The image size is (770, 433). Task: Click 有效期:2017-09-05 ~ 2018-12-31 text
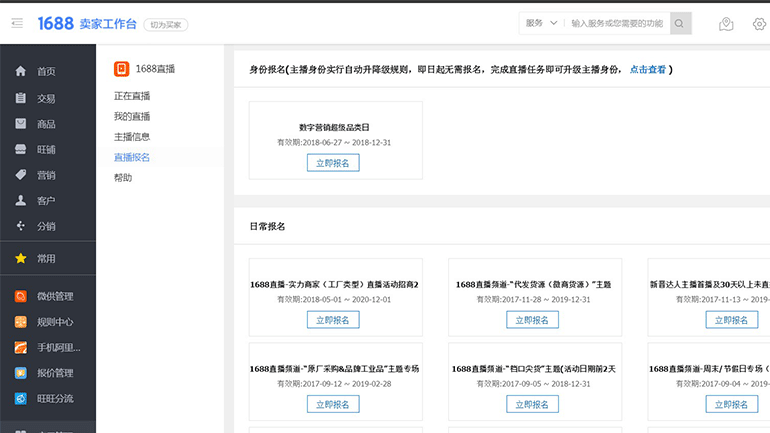533,384
